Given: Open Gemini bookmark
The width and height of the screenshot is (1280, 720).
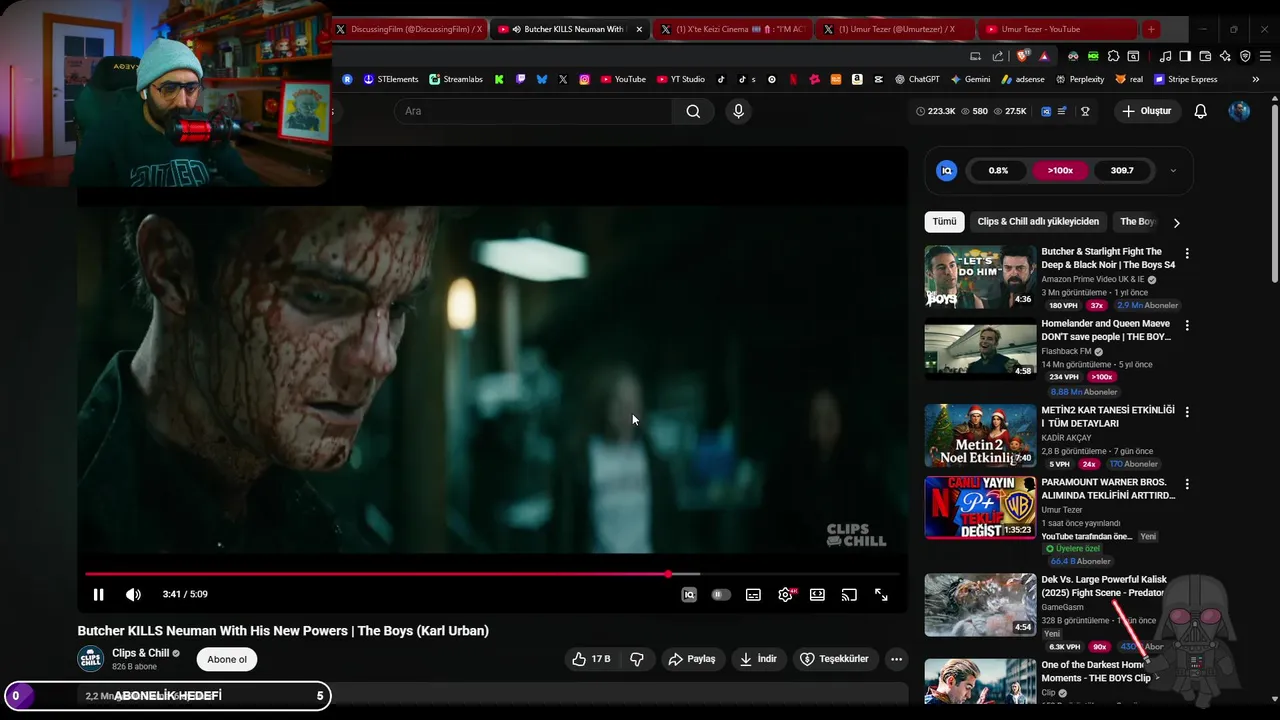Looking at the screenshot, I should click(971, 79).
